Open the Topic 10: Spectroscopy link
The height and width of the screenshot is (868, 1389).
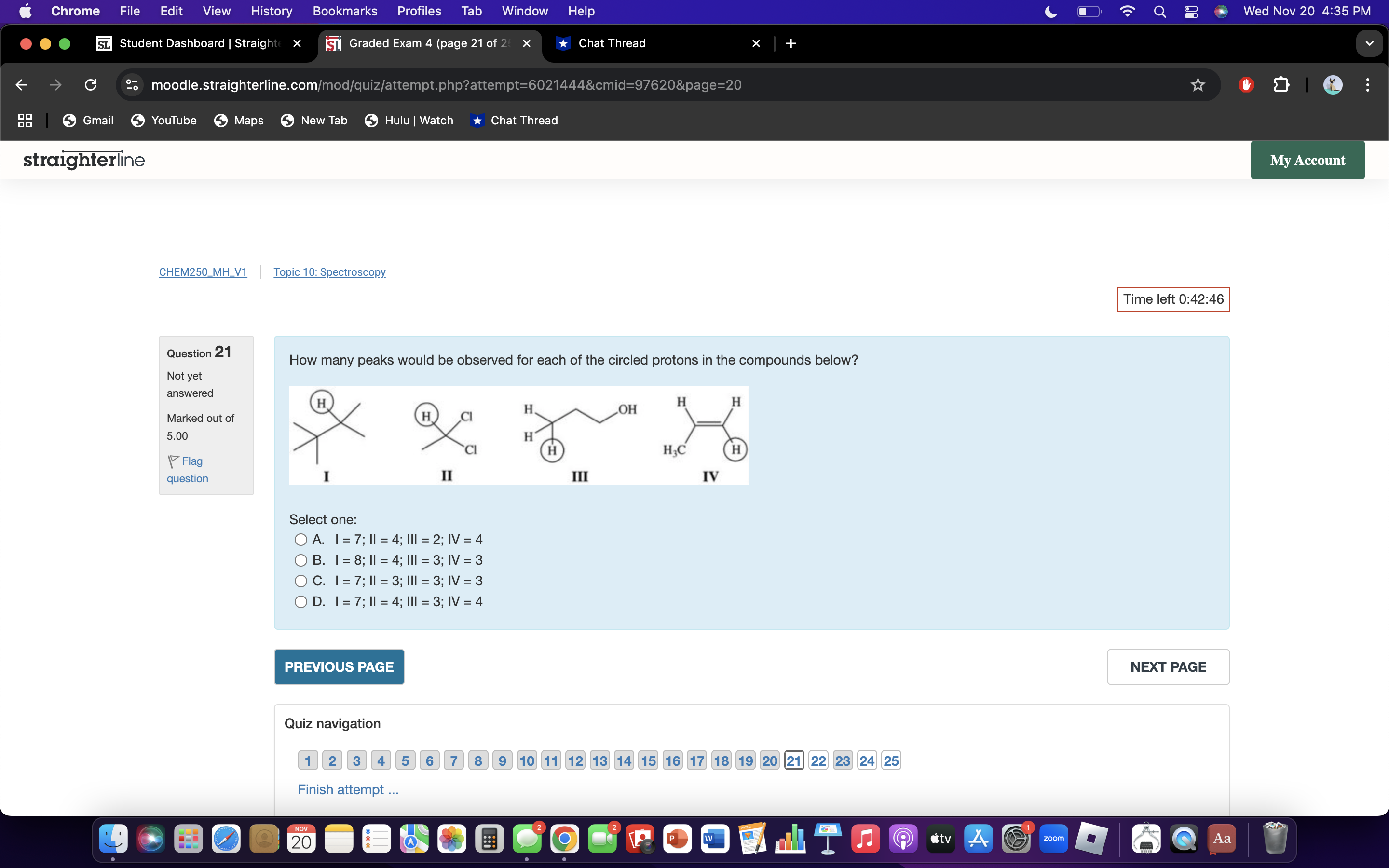(x=329, y=272)
